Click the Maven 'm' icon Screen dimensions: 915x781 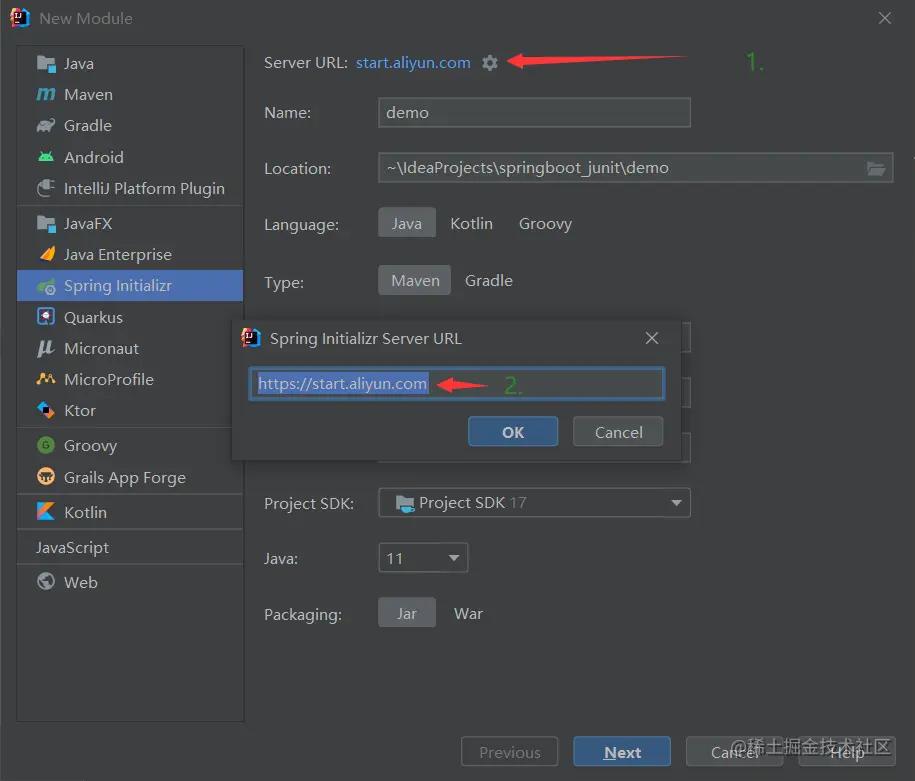(46, 94)
